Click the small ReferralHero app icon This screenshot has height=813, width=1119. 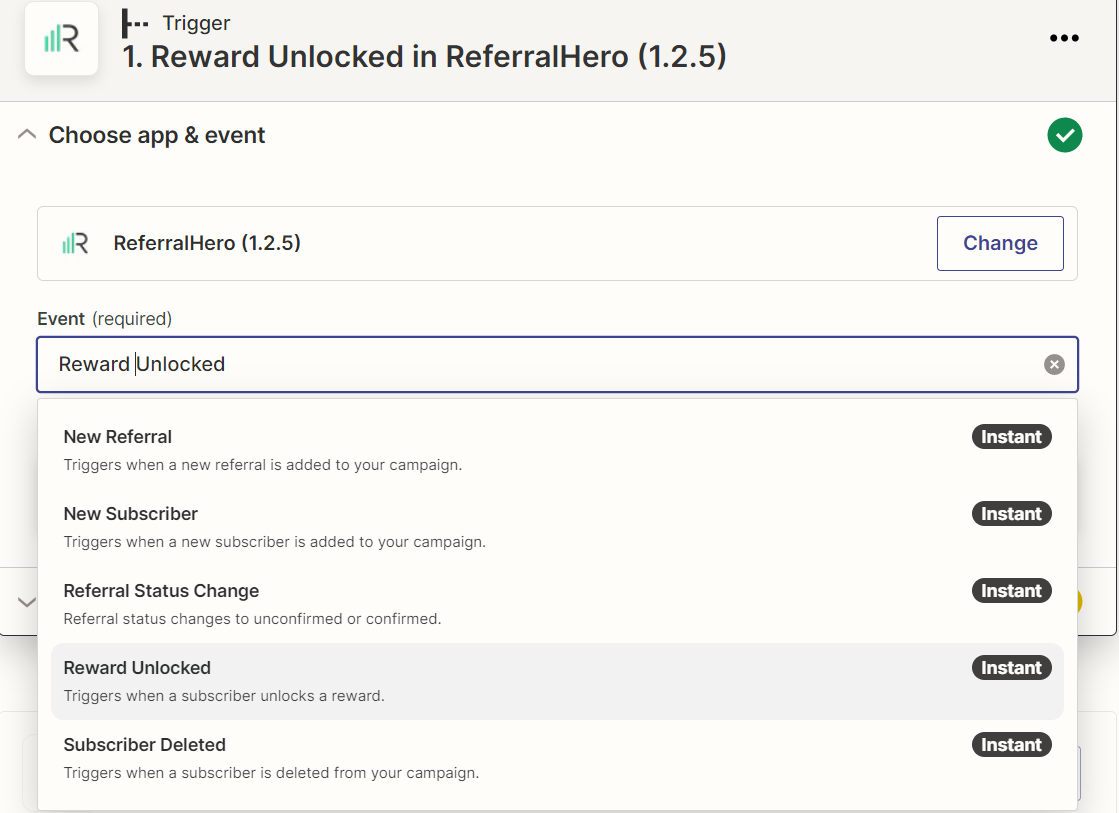pyautogui.click(x=75, y=243)
